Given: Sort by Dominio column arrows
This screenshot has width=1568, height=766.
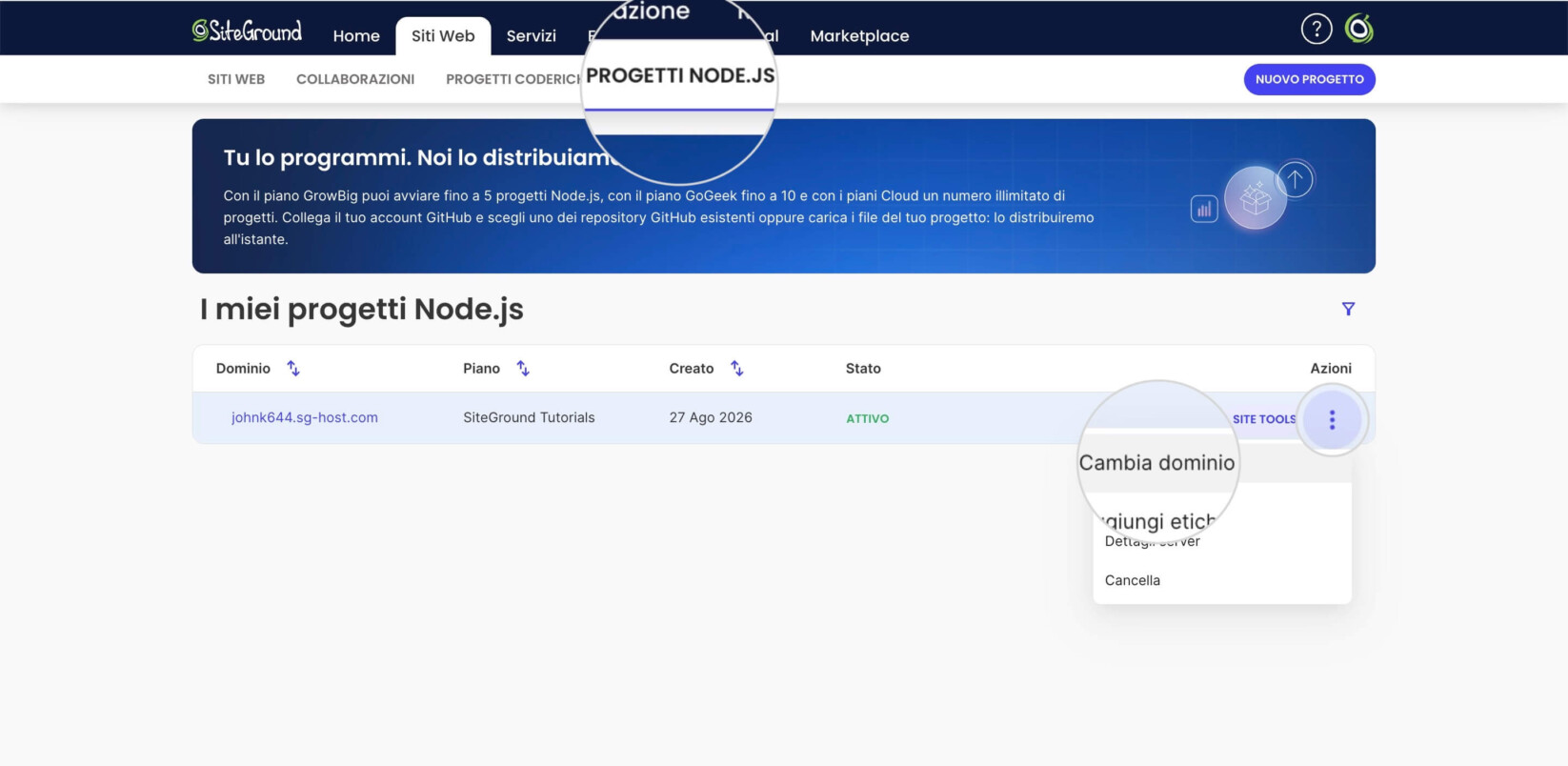Looking at the screenshot, I should pyautogui.click(x=293, y=369).
